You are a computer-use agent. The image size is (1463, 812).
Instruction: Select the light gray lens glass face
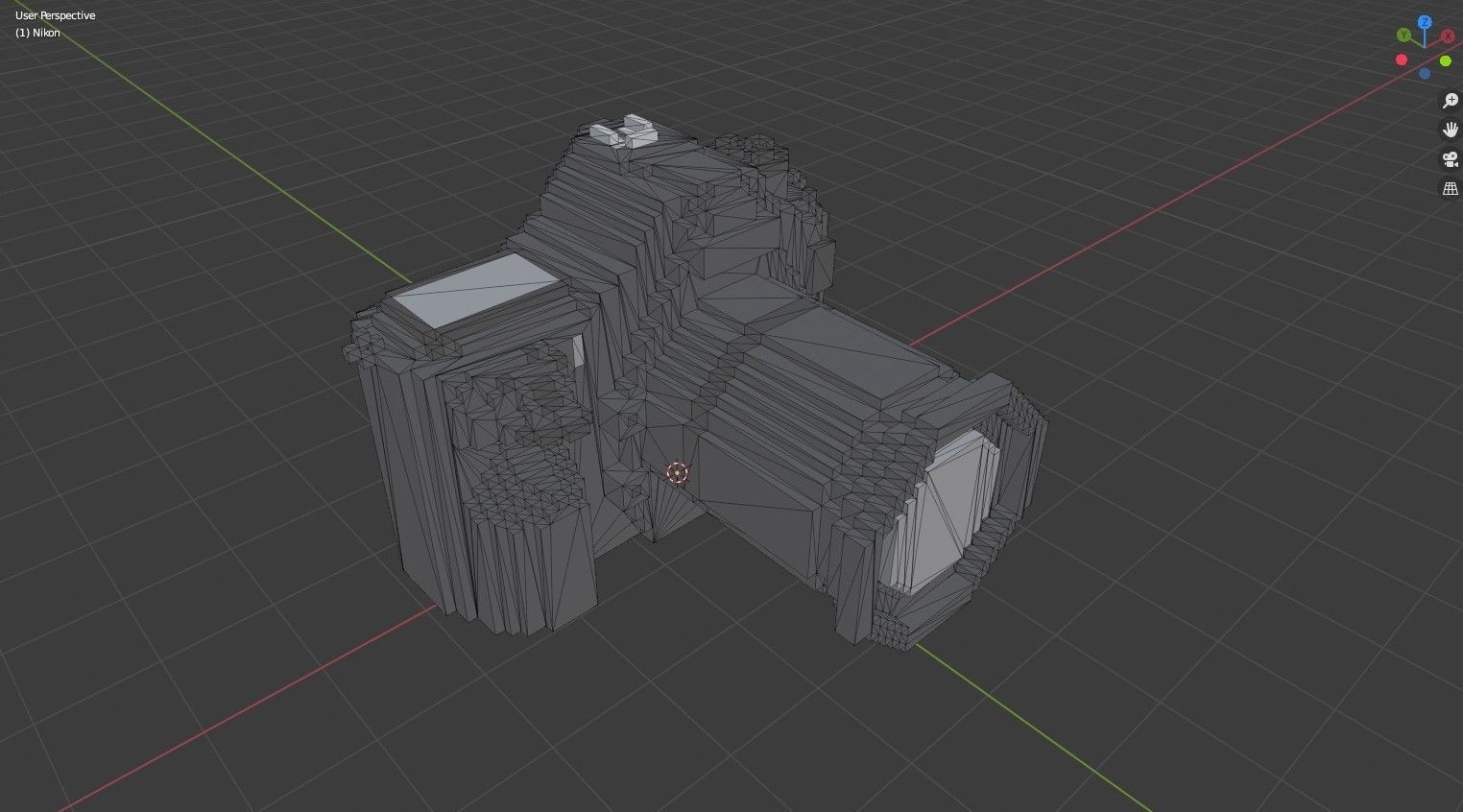point(939,513)
